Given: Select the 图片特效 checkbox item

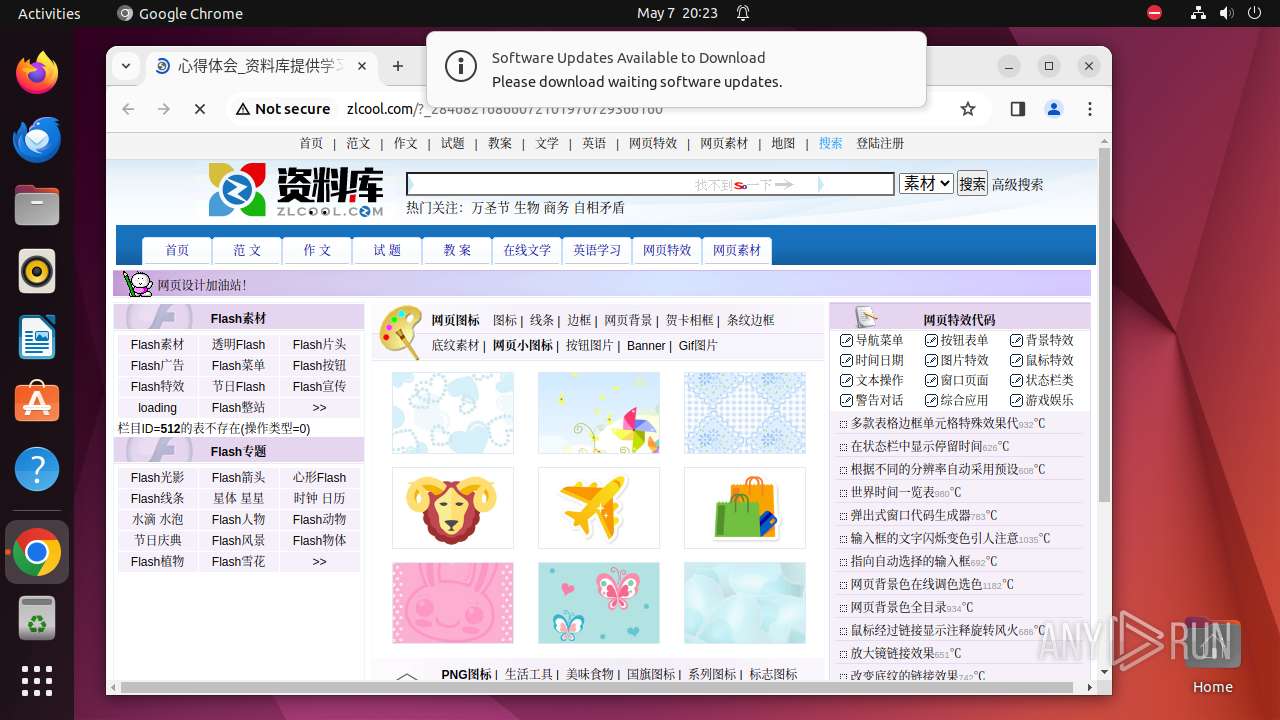Looking at the screenshot, I should click(957, 360).
